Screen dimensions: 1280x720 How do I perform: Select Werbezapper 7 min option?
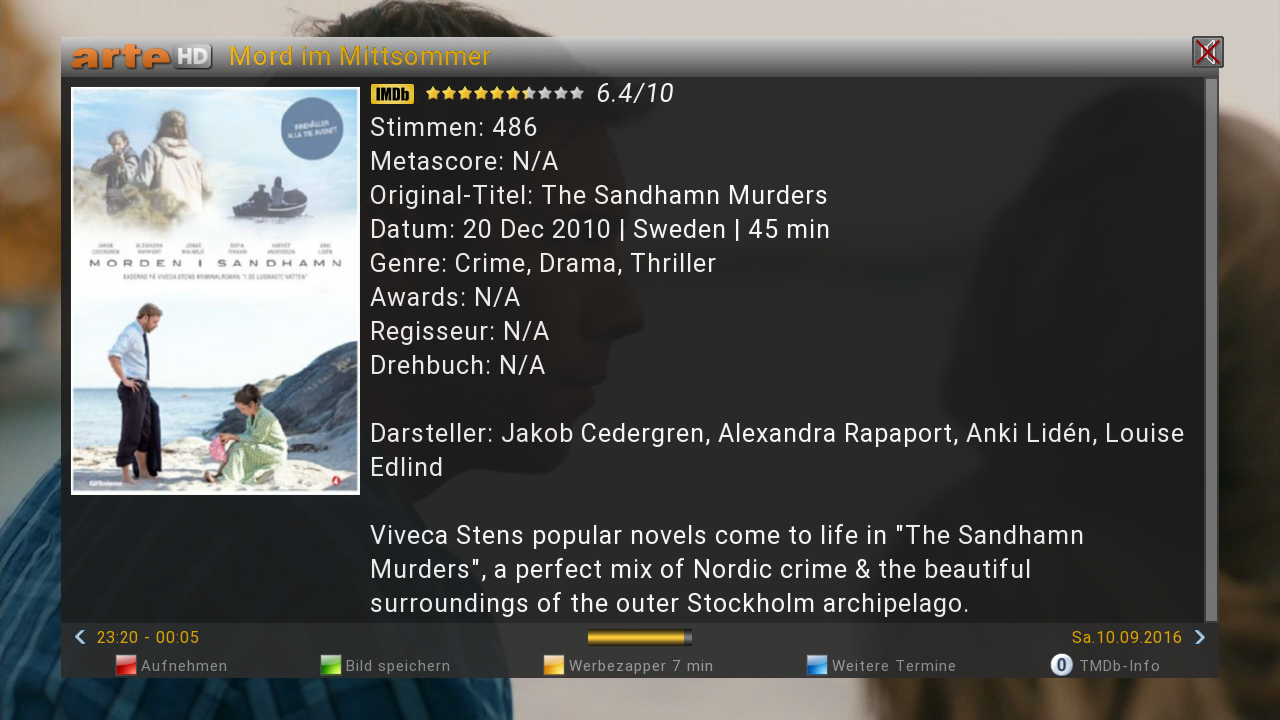pos(641,666)
